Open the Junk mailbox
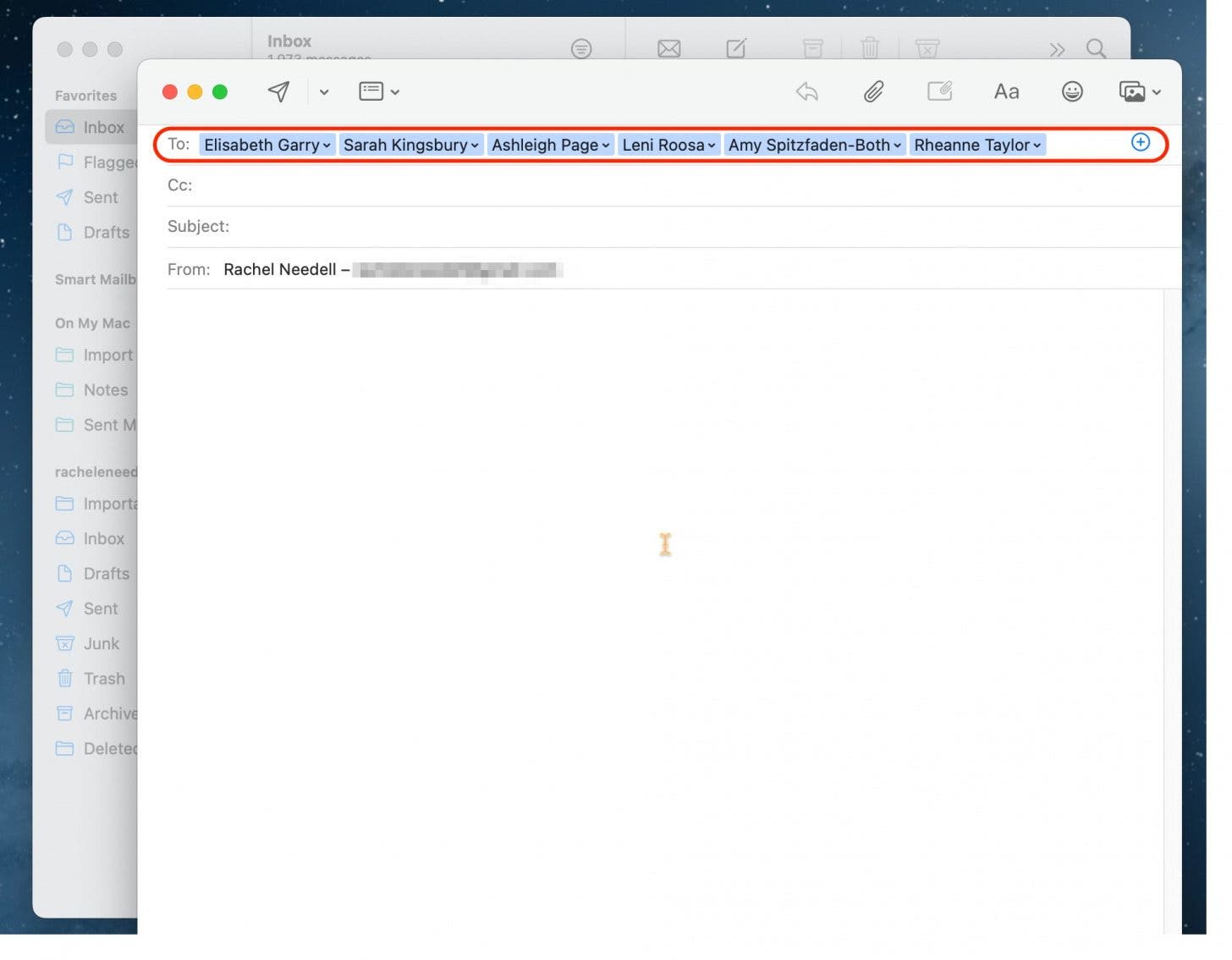This screenshot has width=1232, height=960. tap(101, 643)
